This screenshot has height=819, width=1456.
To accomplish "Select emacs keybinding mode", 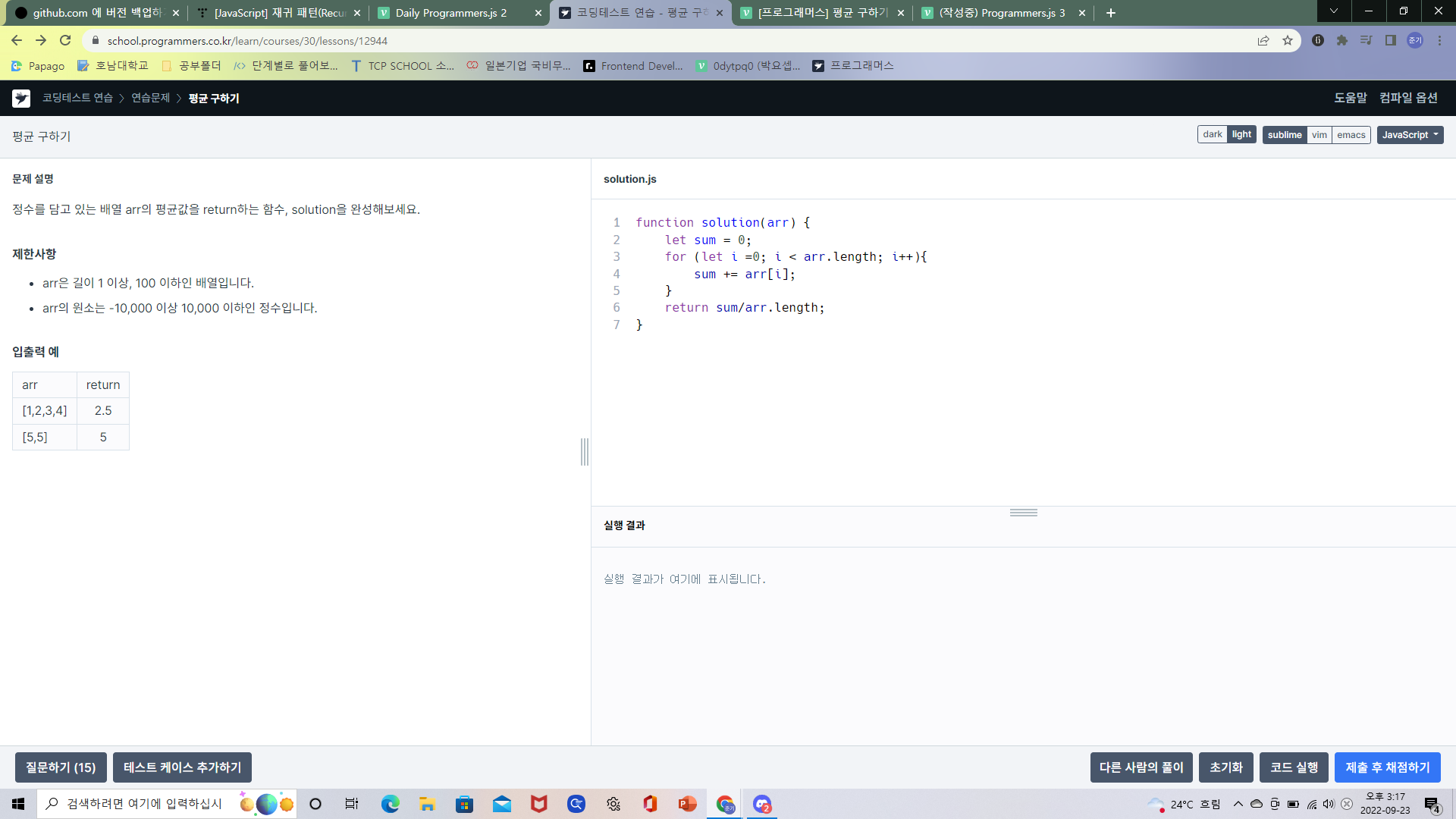I will 1351,135.
